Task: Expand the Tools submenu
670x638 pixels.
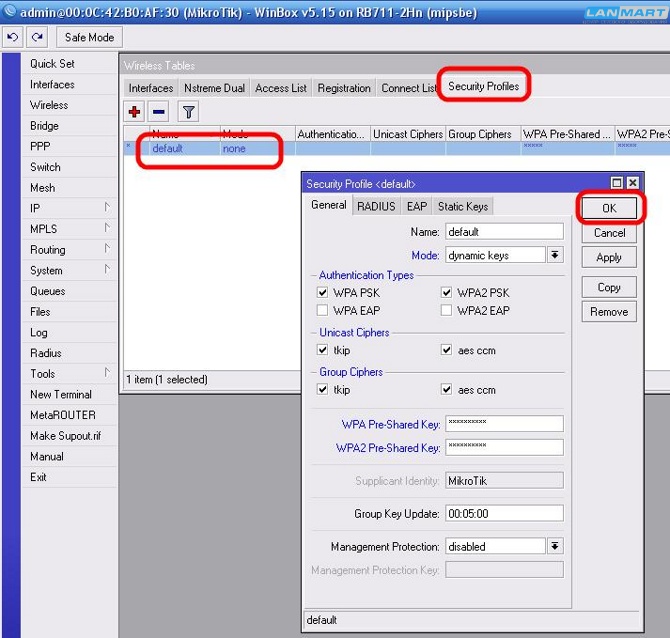Action: click(x=107, y=373)
